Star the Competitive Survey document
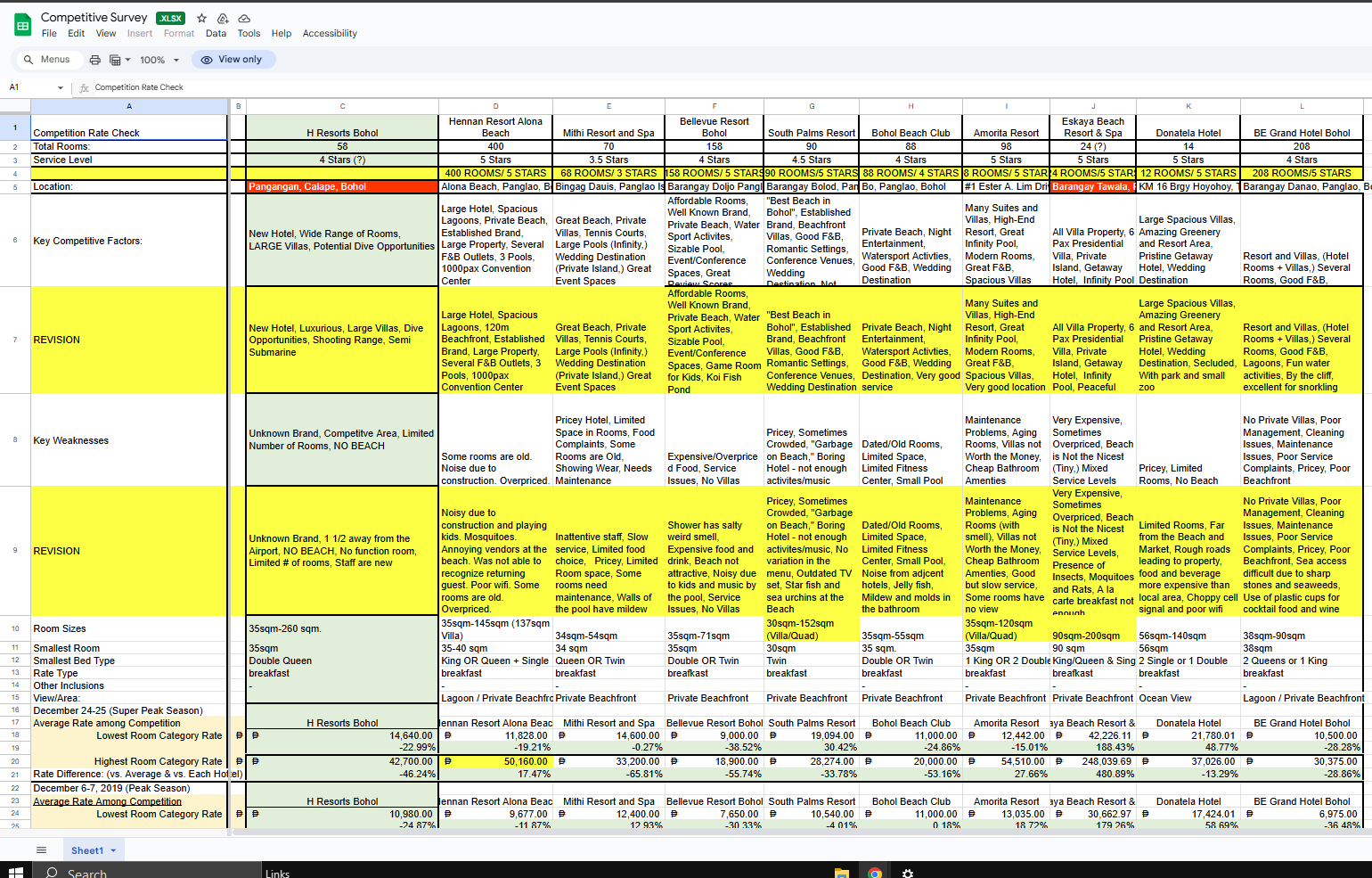Screen dimensions: 1372x878 pos(201,18)
